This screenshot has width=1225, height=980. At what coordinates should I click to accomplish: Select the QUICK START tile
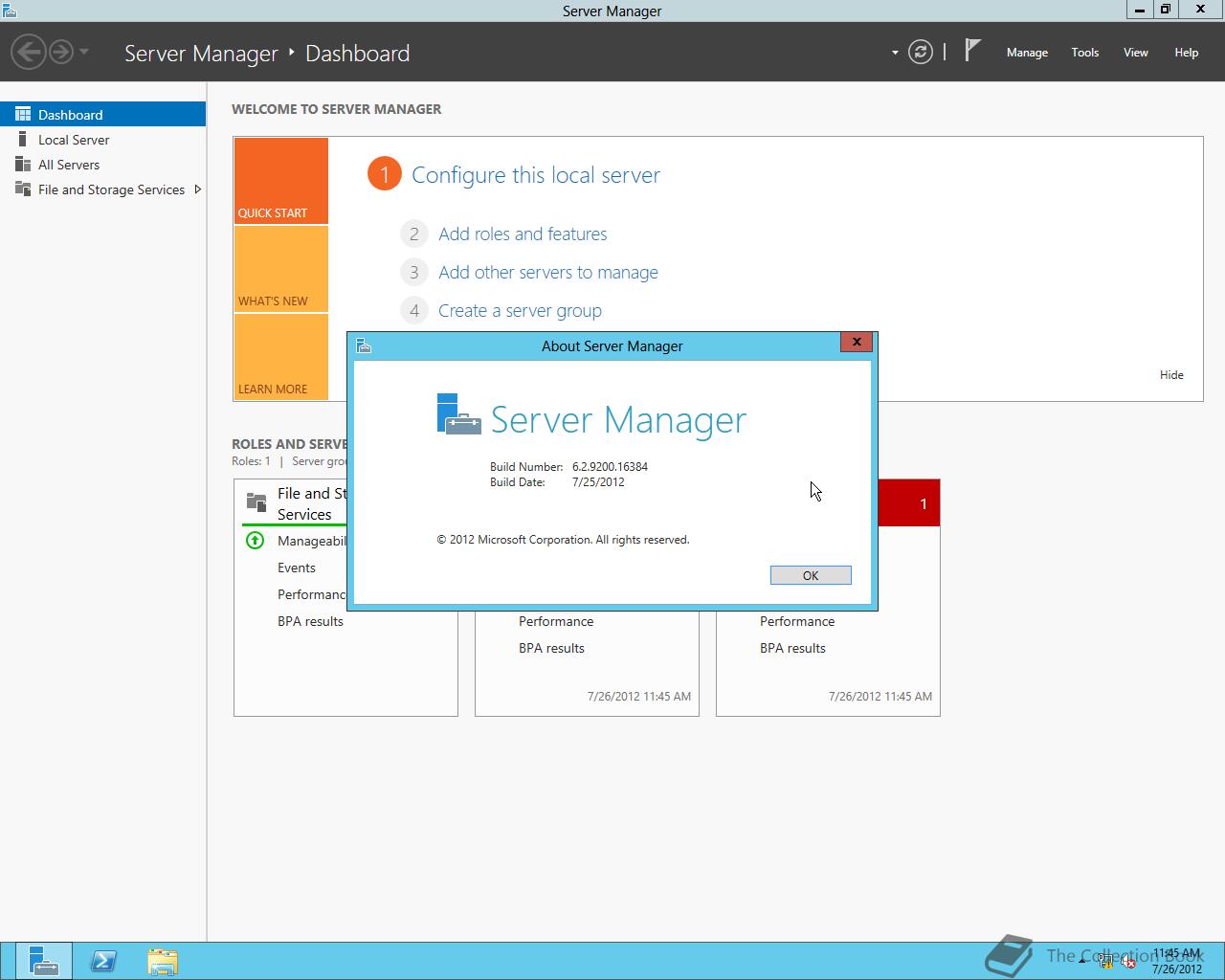[x=281, y=181]
